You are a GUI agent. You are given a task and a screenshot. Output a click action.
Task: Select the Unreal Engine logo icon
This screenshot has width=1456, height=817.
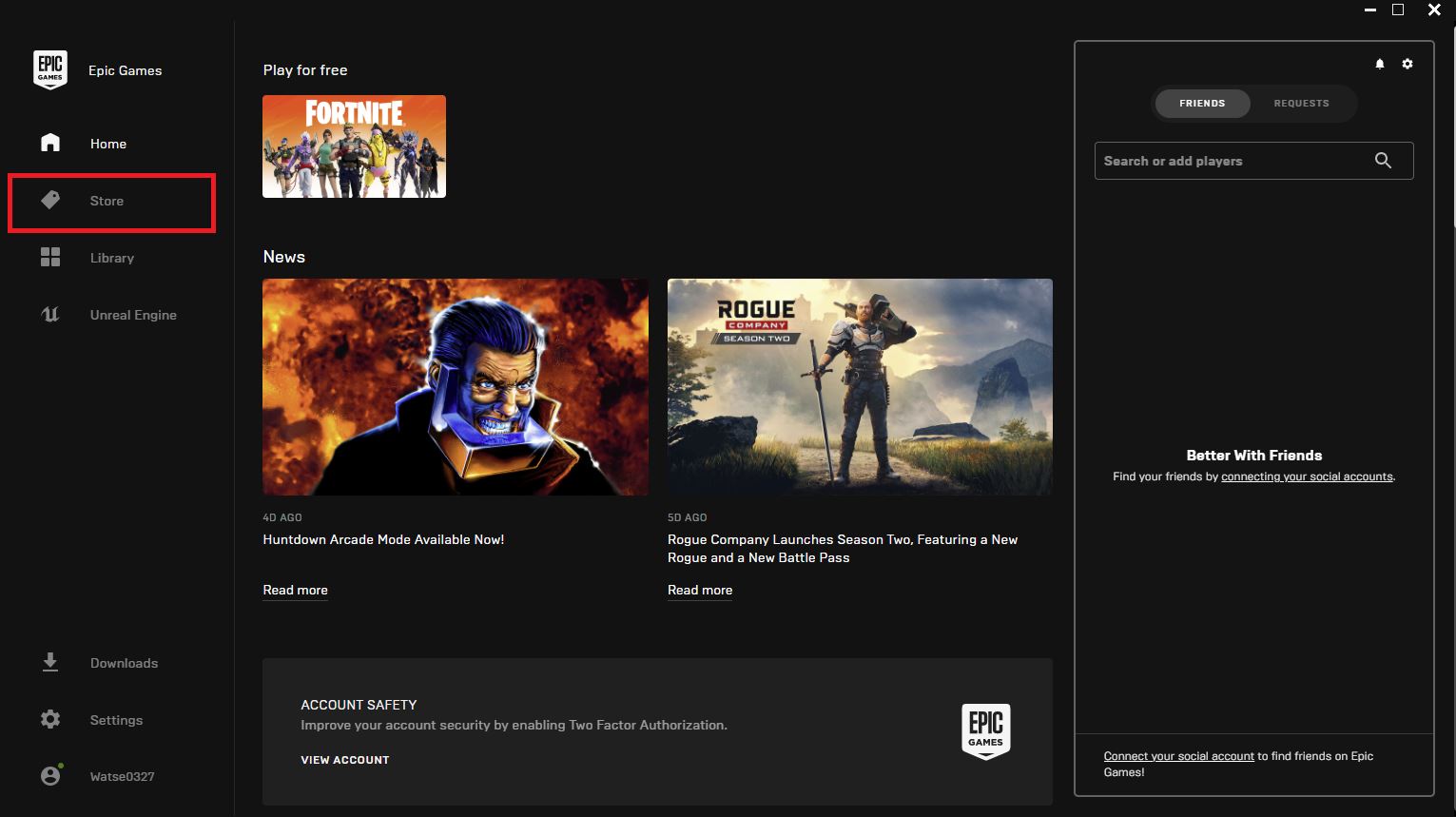click(x=50, y=315)
